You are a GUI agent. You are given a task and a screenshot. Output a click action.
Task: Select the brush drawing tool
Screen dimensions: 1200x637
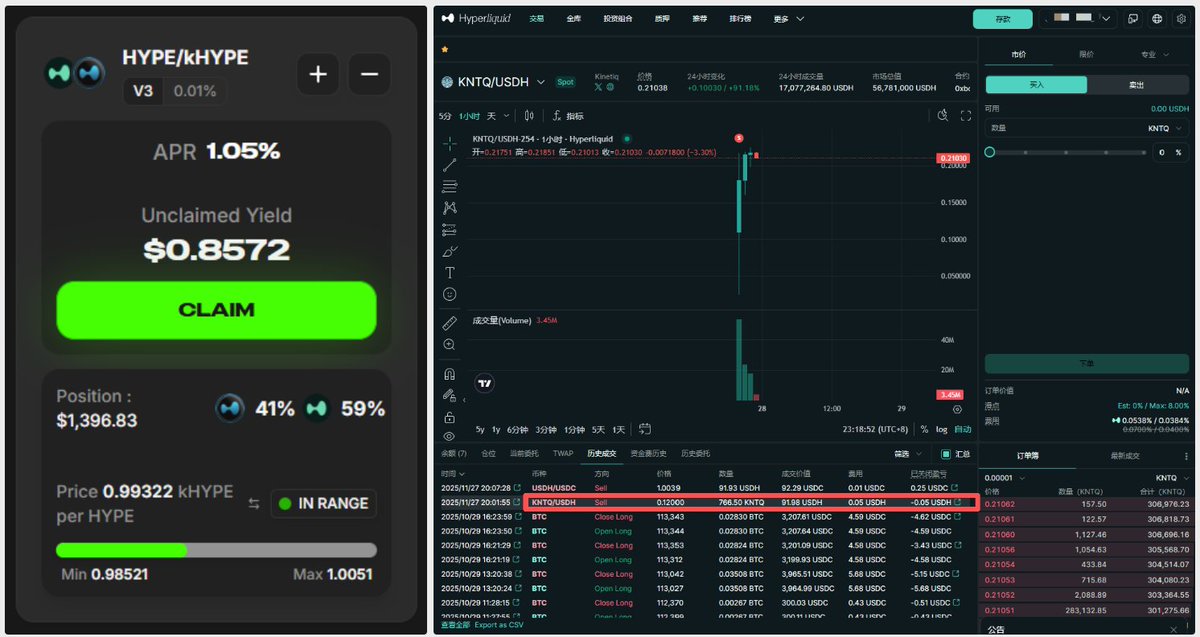coord(450,251)
